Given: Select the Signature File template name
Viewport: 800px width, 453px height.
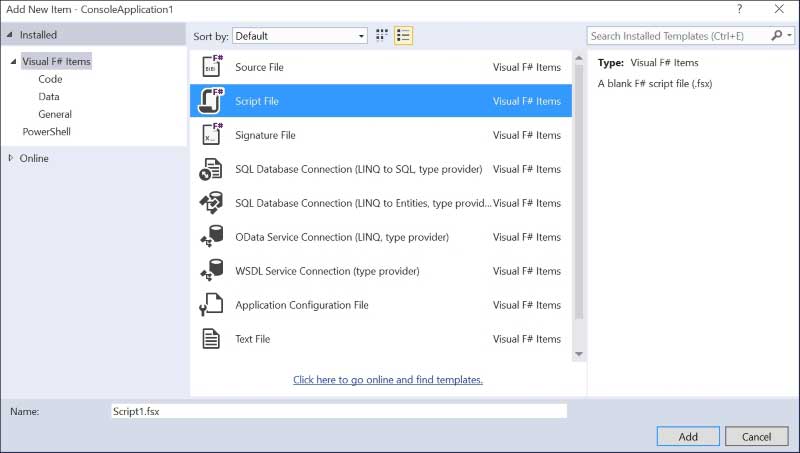Looking at the screenshot, I should pos(265,135).
